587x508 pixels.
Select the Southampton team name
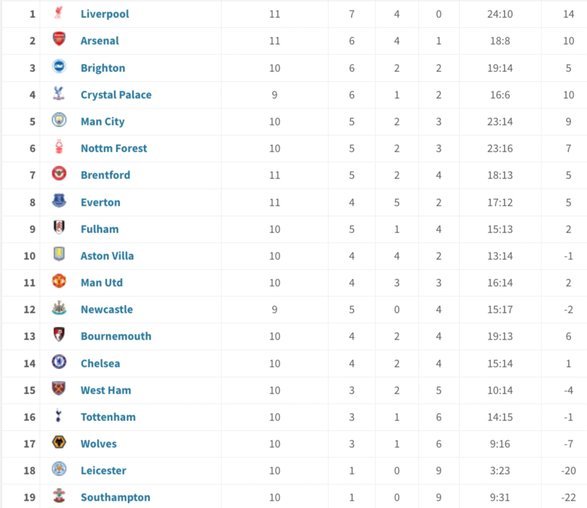pyautogui.click(x=115, y=498)
